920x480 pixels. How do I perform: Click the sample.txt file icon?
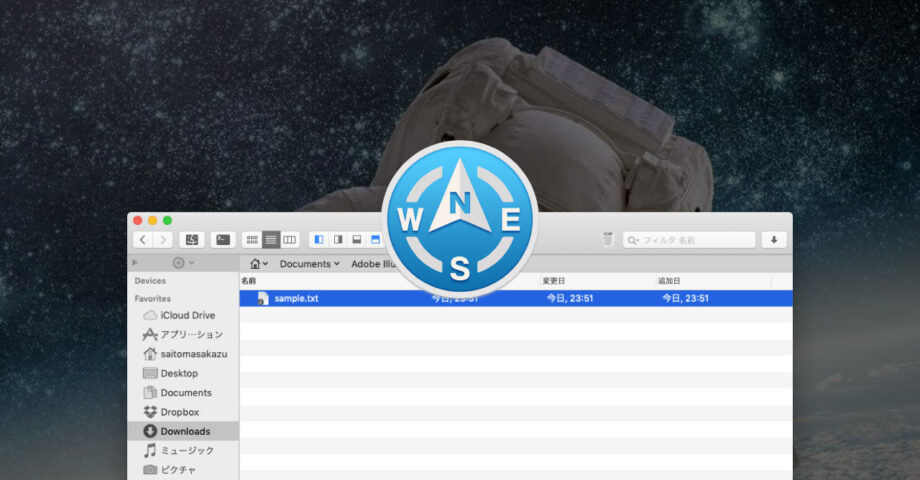[262, 298]
